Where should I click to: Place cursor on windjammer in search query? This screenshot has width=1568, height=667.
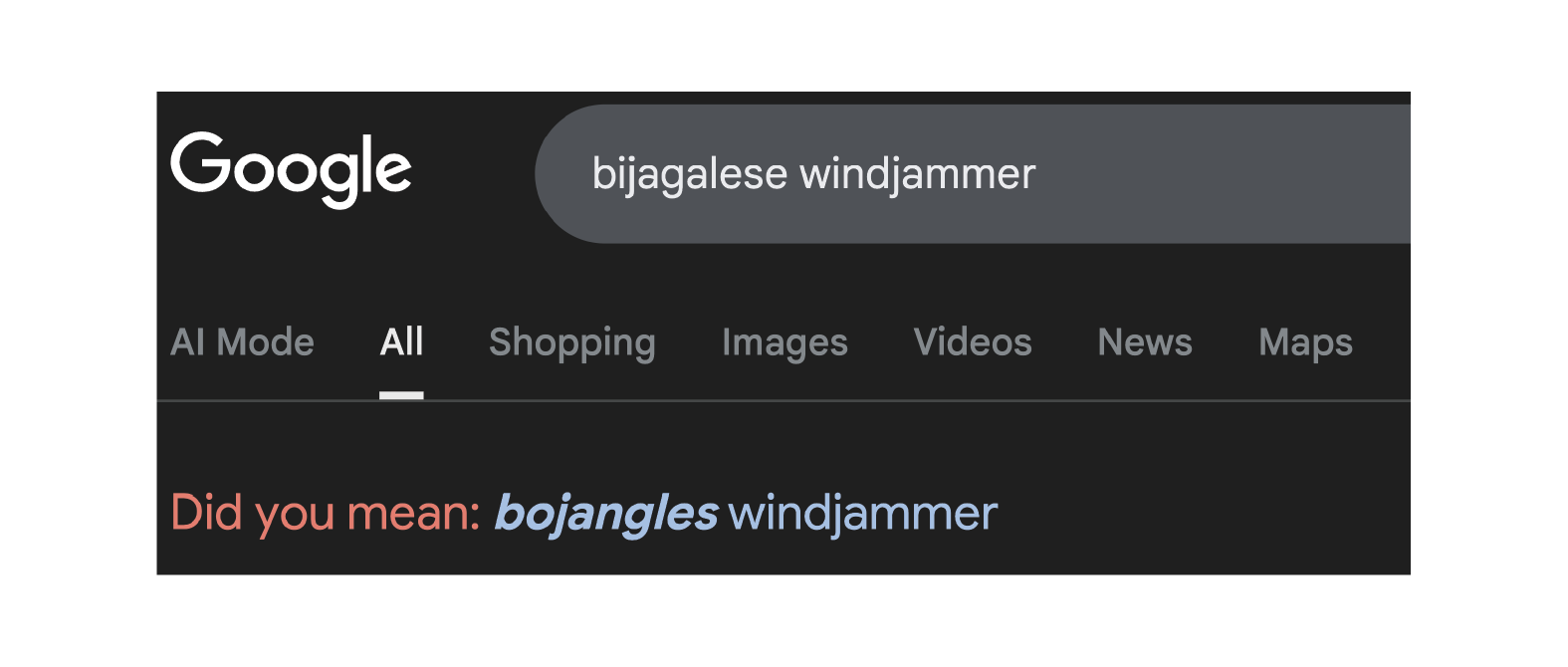point(918,175)
